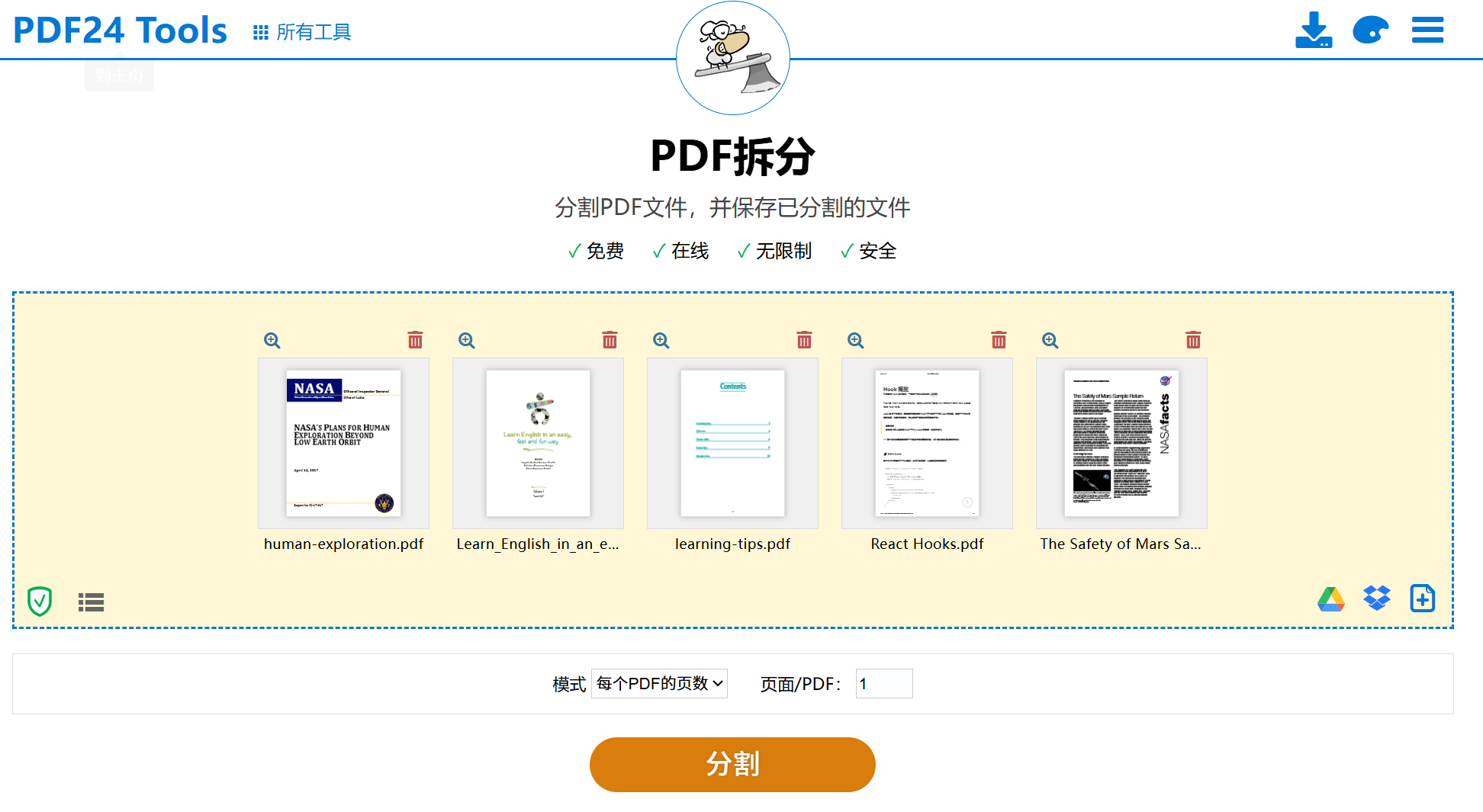Open the 模式 split mode dropdown
This screenshot has height=812, width=1483.
[x=659, y=683]
